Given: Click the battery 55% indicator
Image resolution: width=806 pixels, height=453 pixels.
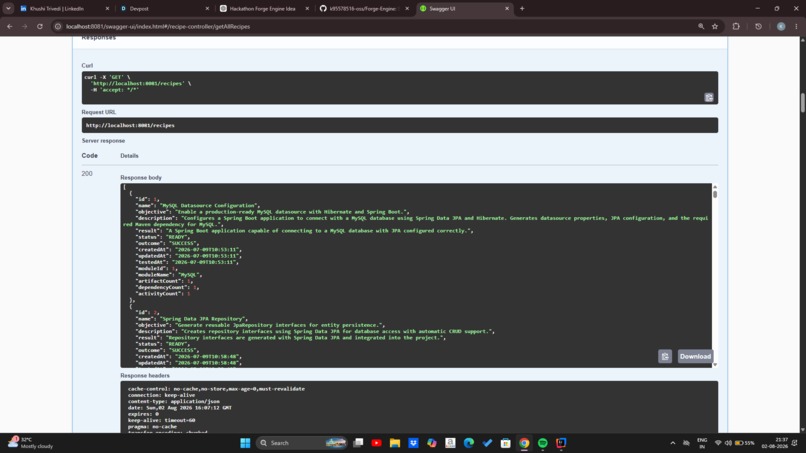Looking at the screenshot, I should [x=744, y=443].
